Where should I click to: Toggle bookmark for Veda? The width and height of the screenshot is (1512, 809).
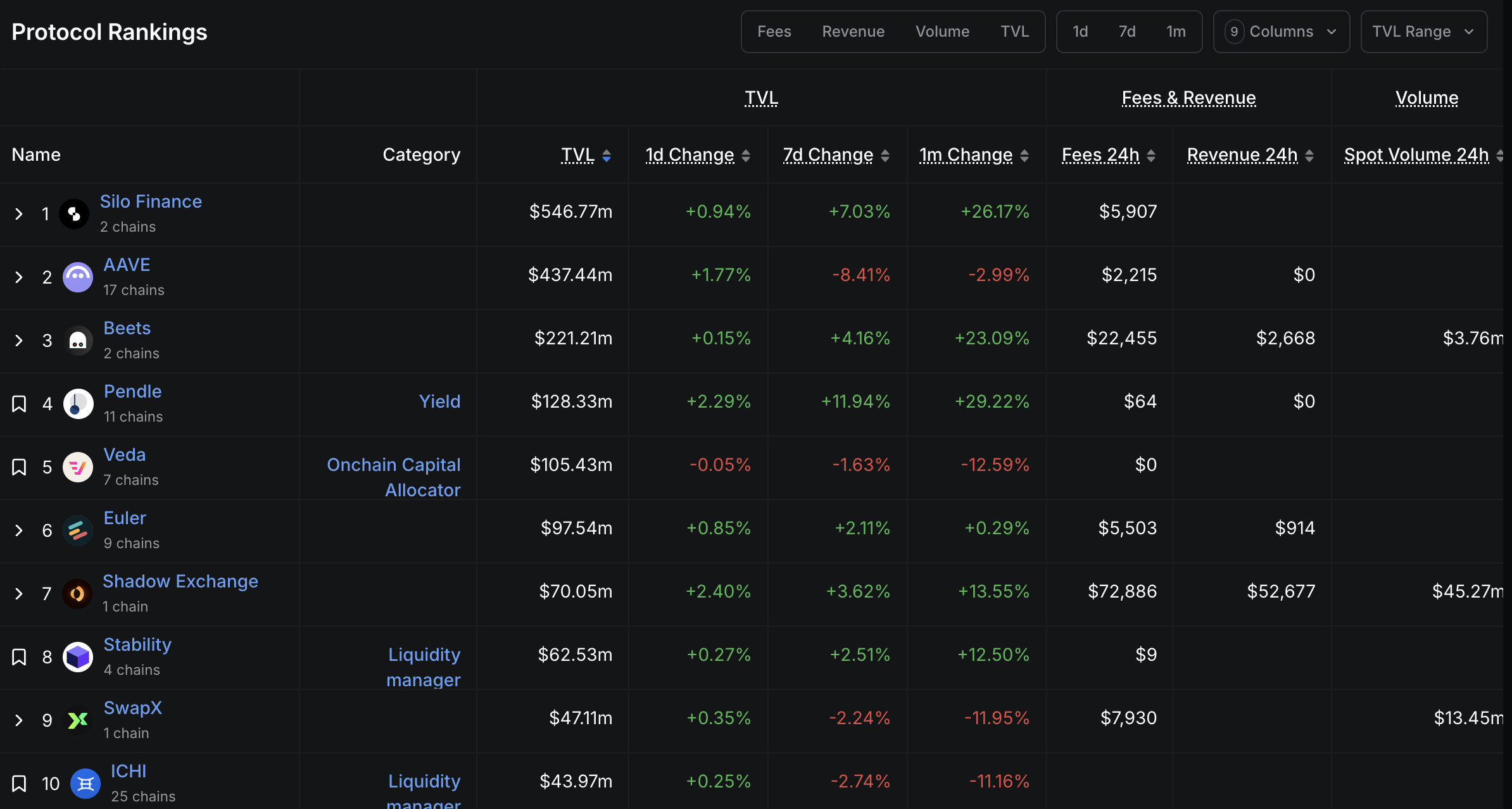coord(19,467)
